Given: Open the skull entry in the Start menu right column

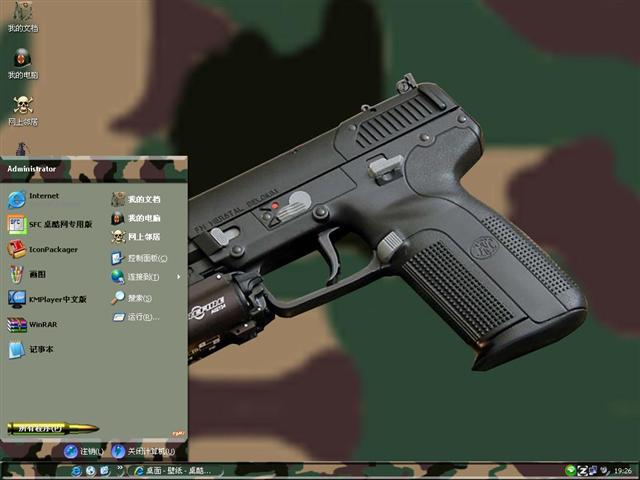Looking at the screenshot, I should 136,236.
